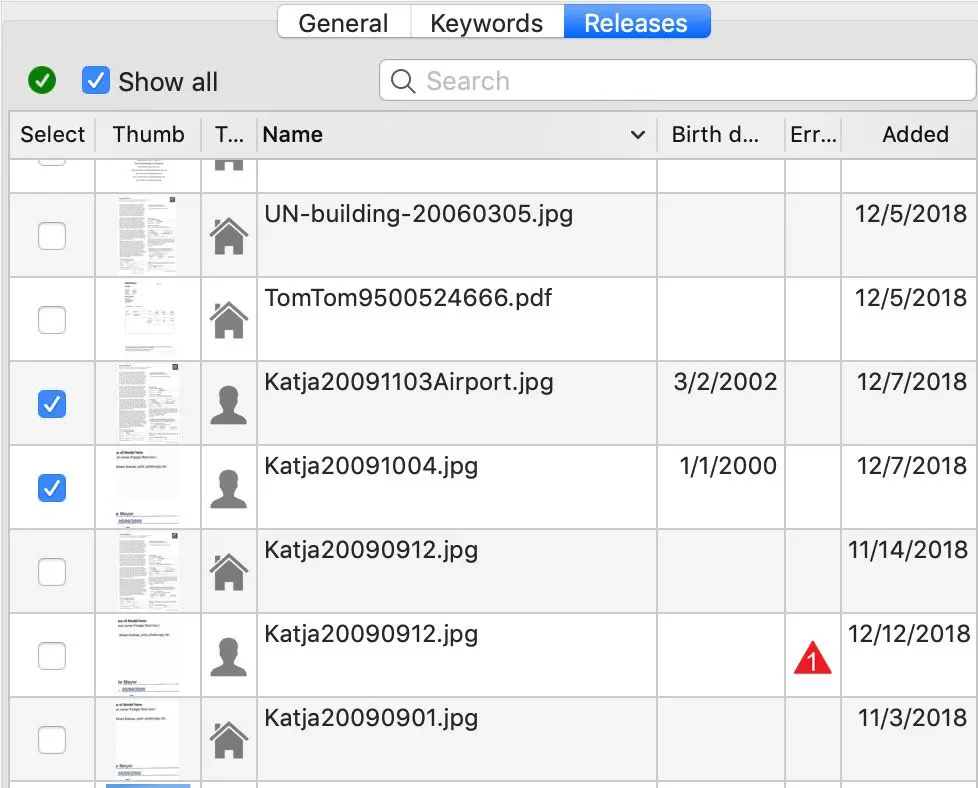This screenshot has width=978, height=788.
Task: Click added date of TomTom9500524666.pdf
Action: coord(911,298)
